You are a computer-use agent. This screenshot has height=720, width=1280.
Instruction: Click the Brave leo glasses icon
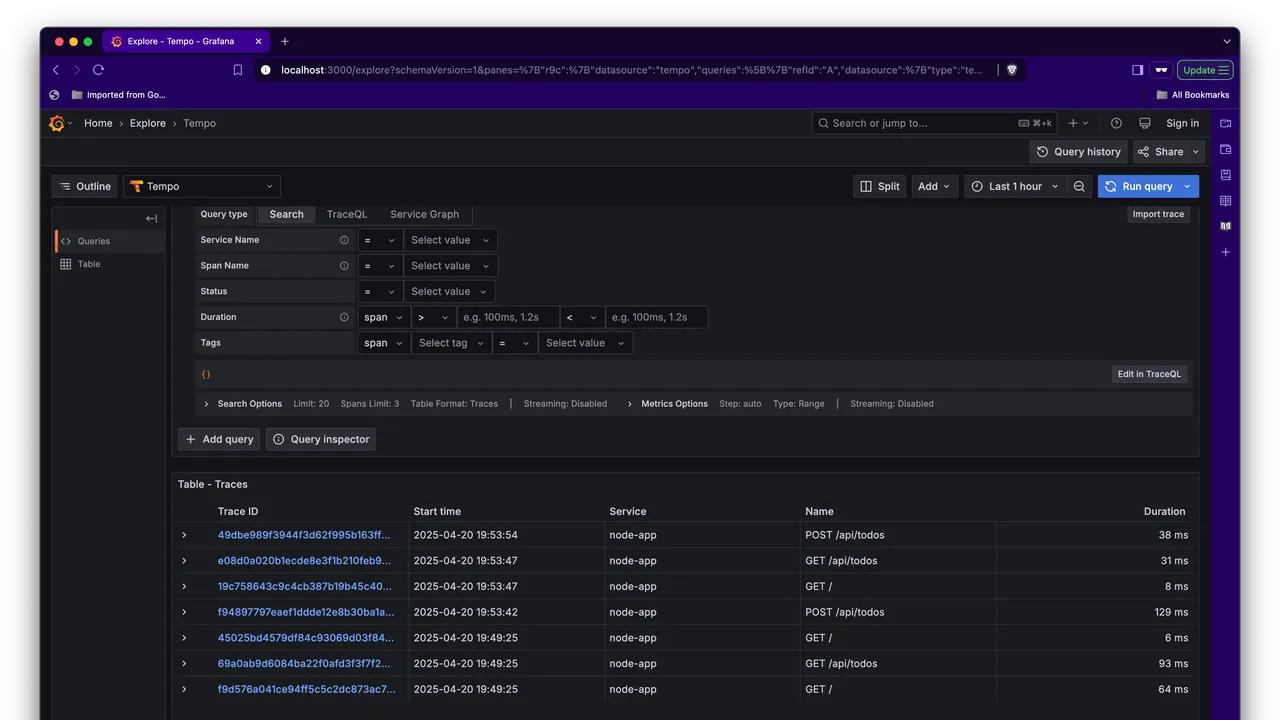click(x=1161, y=70)
